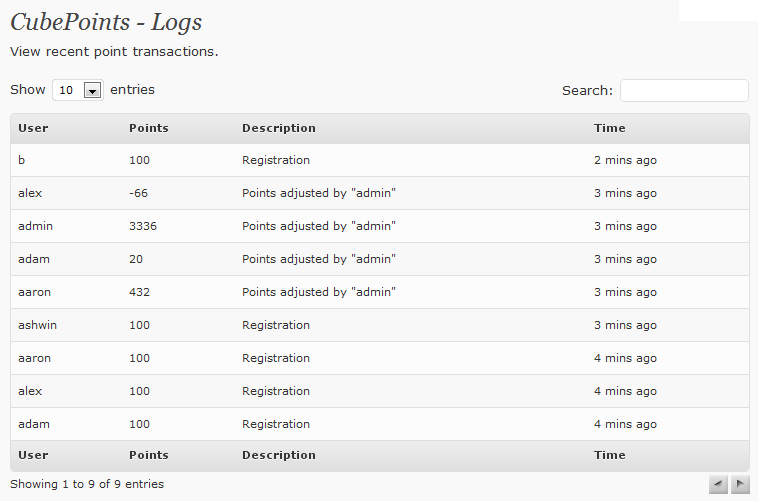758x501 pixels.
Task: Click the previous page arrow button
Action: (x=718, y=484)
